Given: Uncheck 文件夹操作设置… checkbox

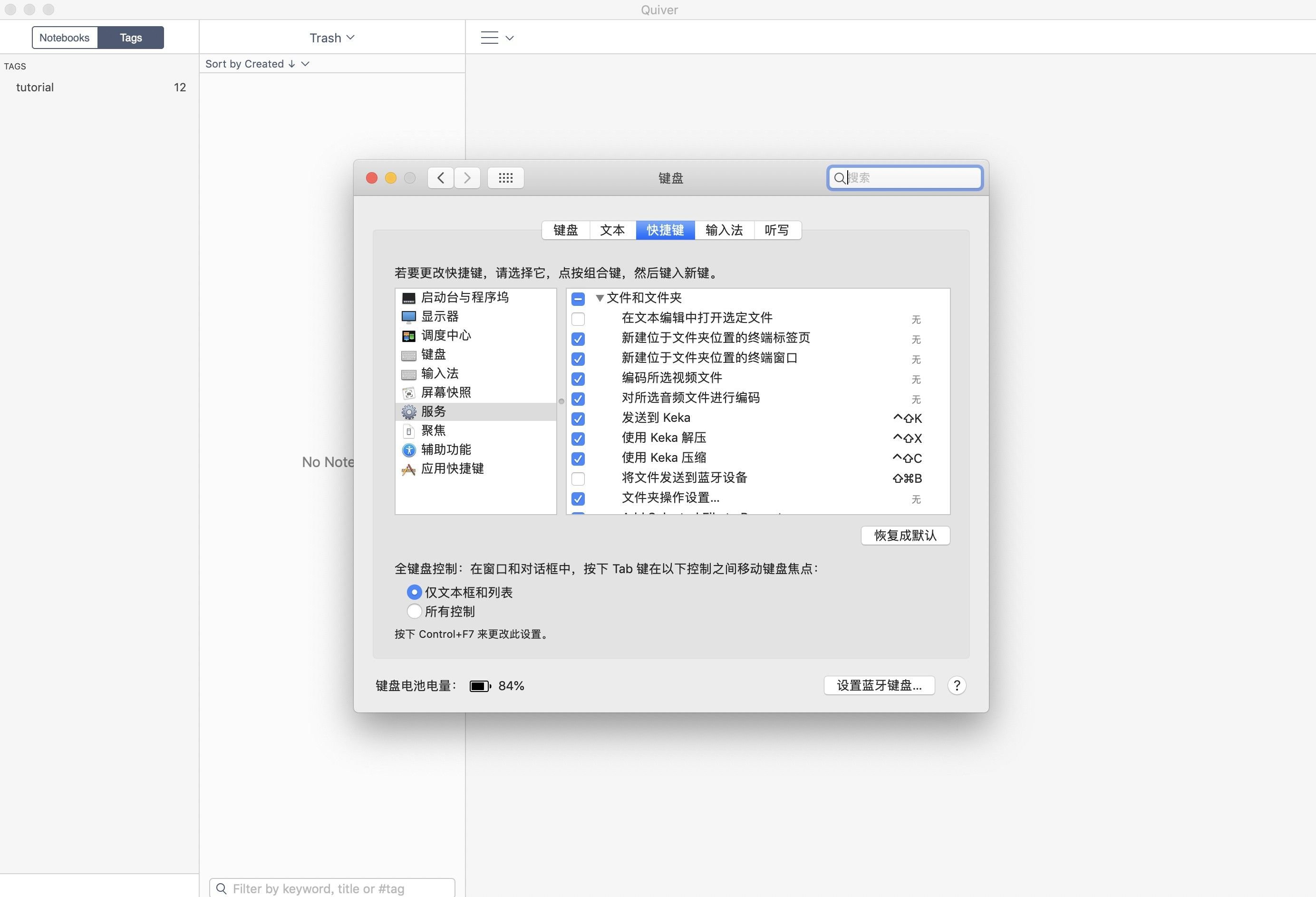Looking at the screenshot, I should (x=578, y=498).
